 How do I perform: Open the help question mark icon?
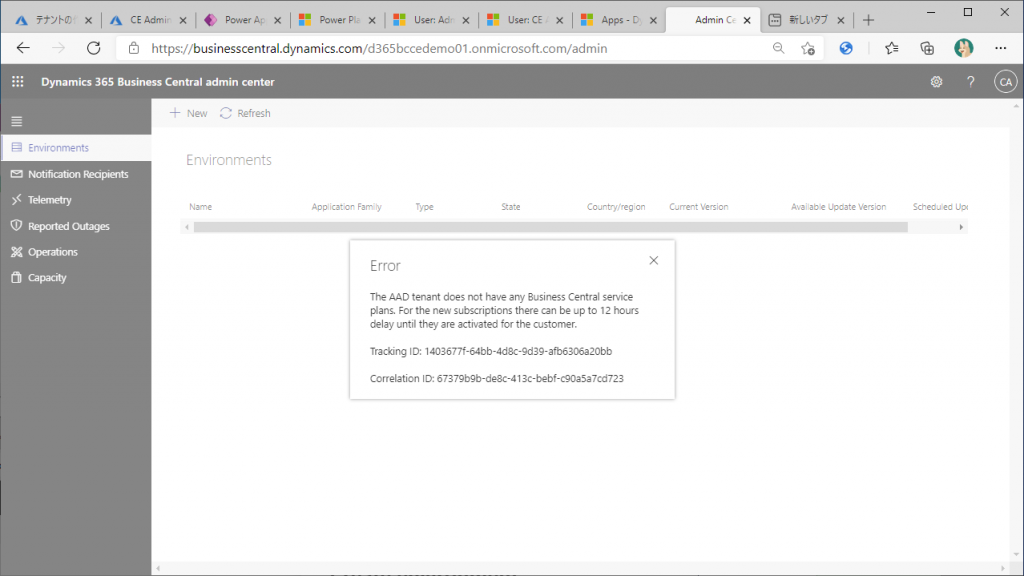click(x=970, y=82)
